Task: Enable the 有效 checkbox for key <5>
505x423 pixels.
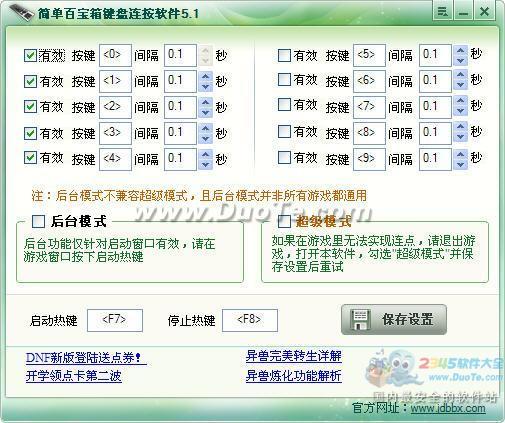Action: pyautogui.click(x=284, y=55)
